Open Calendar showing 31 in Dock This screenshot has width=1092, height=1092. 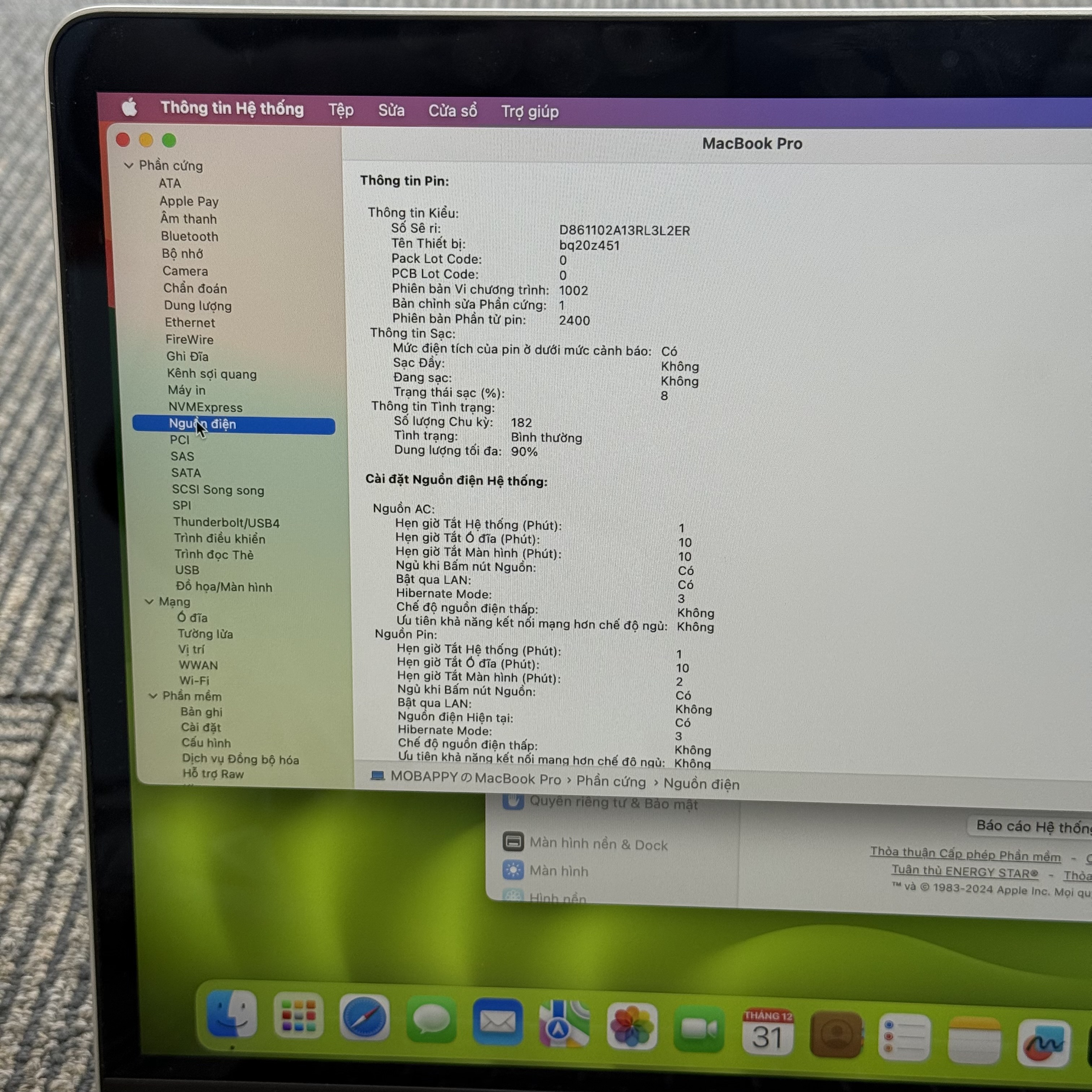[767, 1032]
